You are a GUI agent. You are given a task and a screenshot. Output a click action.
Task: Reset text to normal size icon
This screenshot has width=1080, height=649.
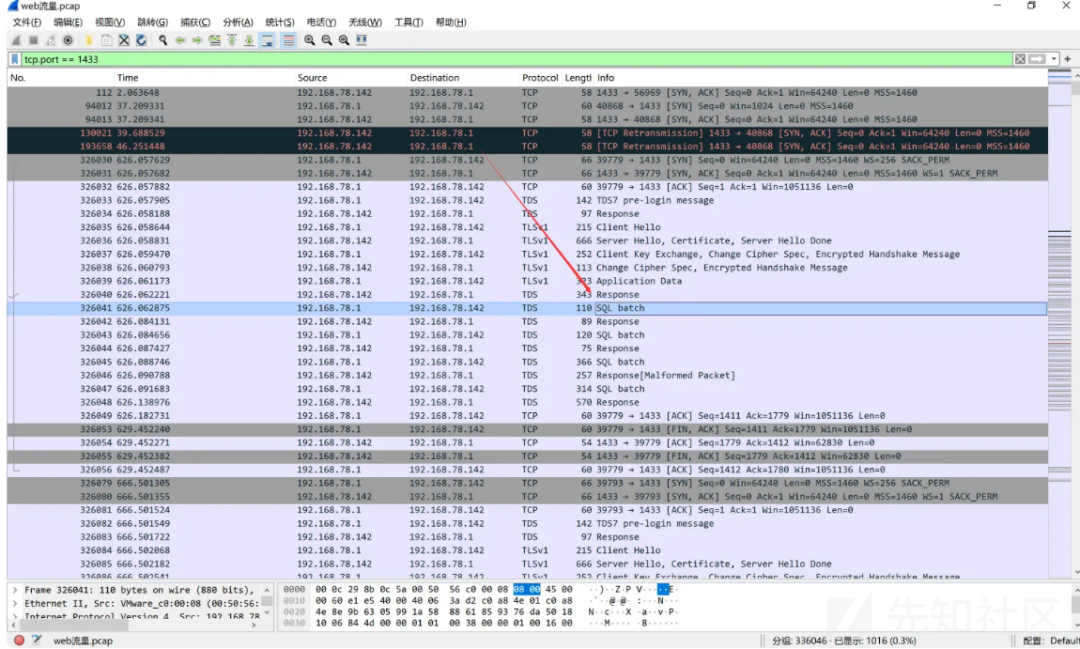click(344, 41)
